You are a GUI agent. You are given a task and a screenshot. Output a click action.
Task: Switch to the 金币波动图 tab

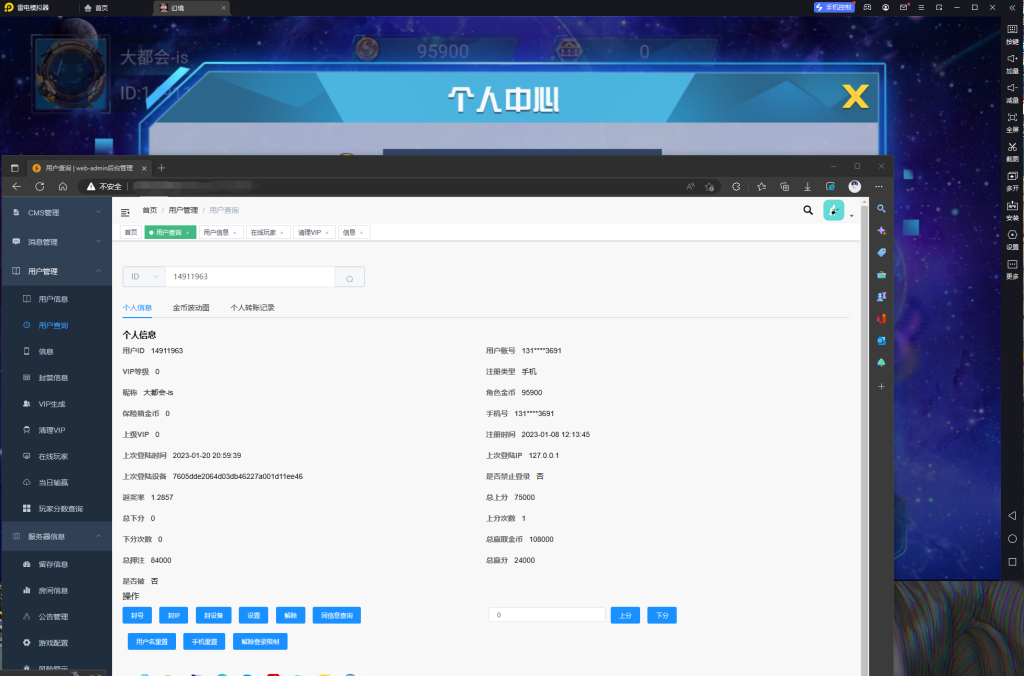pos(191,308)
